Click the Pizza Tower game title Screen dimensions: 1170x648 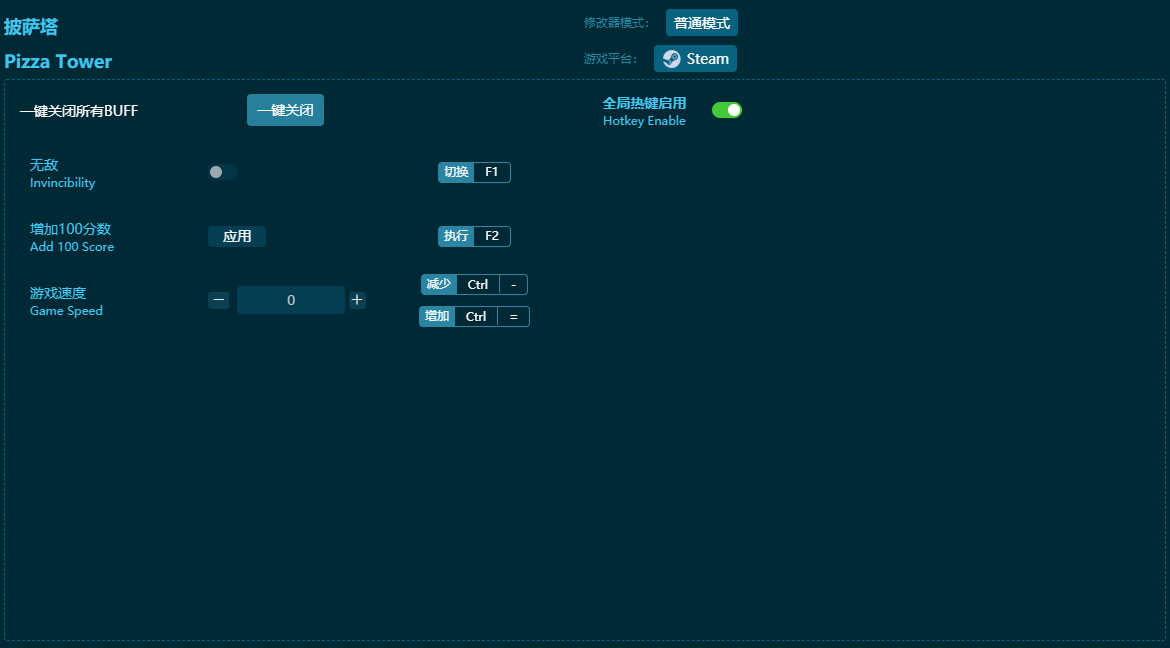pyautogui.click(x=58, y=61)
